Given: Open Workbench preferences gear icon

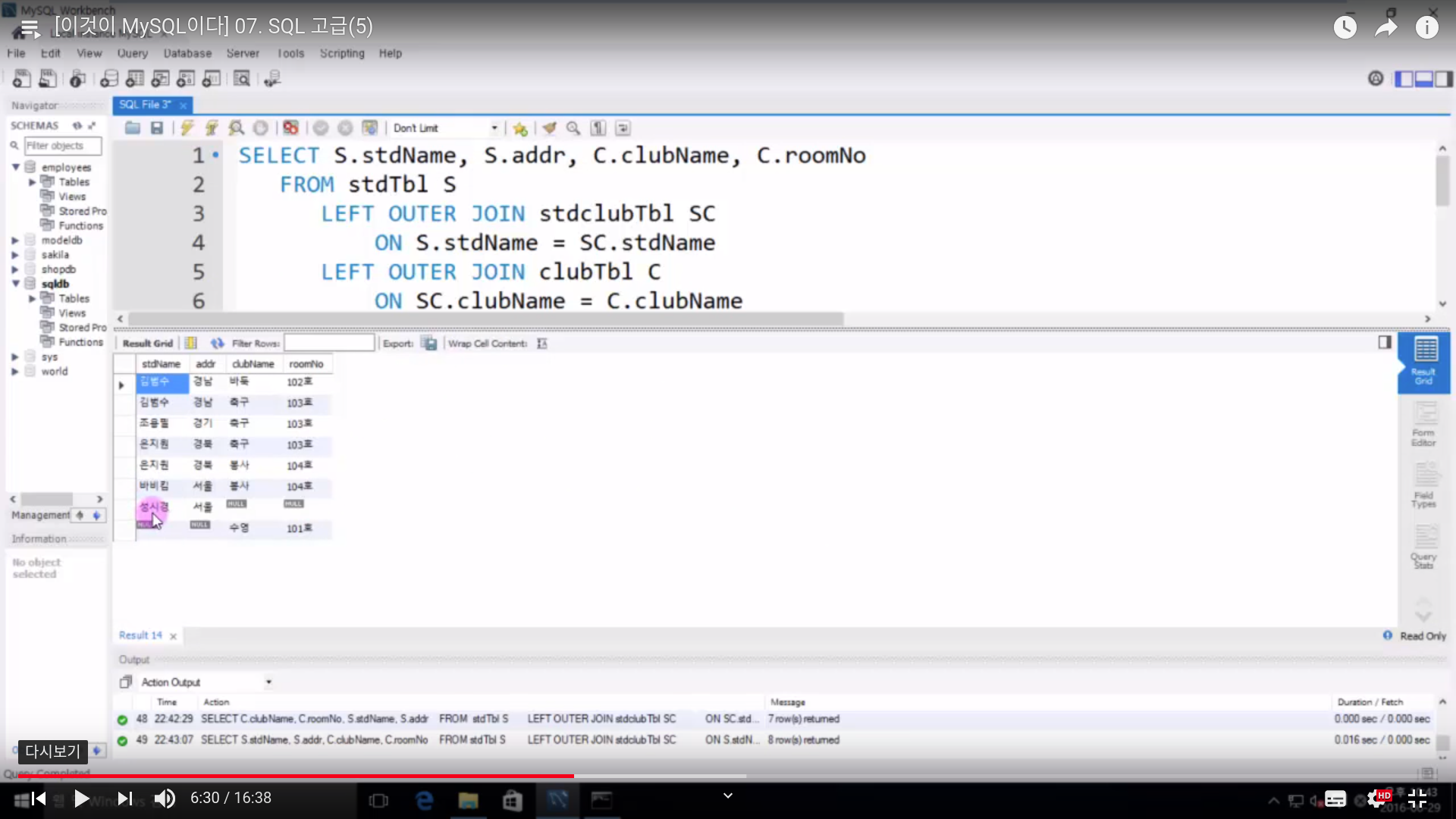Looking at the screenshot, I should (1376, 78).
